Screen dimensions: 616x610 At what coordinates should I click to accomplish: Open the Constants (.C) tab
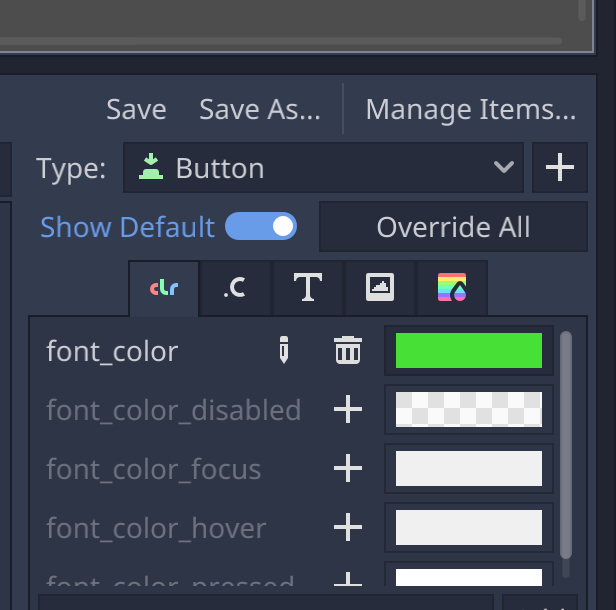[235, 288]
